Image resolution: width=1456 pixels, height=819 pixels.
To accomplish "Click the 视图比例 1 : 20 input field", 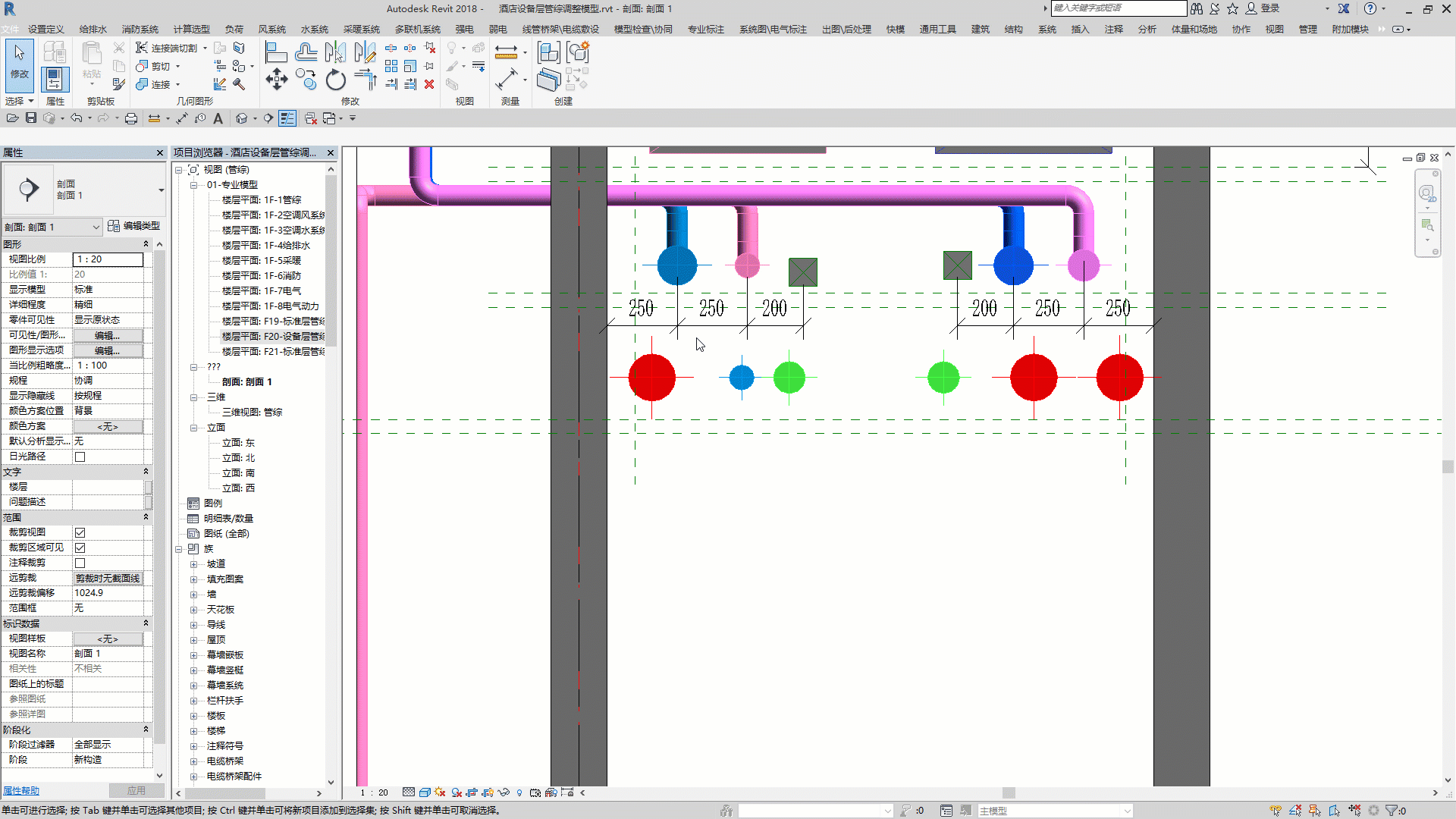I will [108, 259].
